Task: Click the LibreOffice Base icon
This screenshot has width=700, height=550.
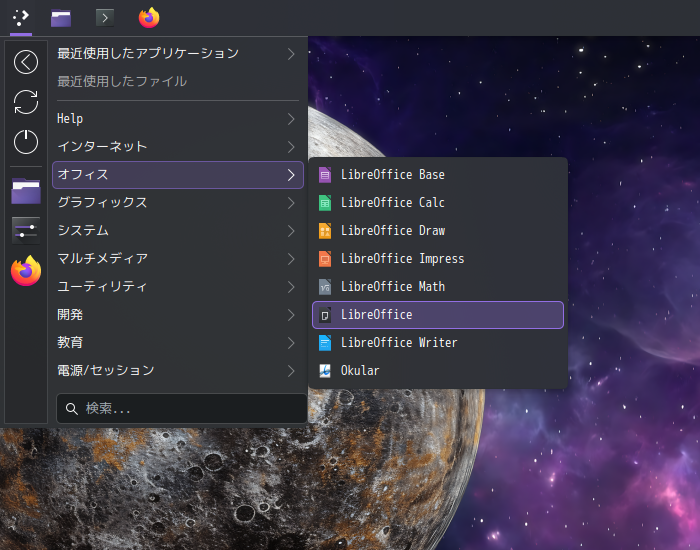Action: pyautogui.click(x=325, y=175)
